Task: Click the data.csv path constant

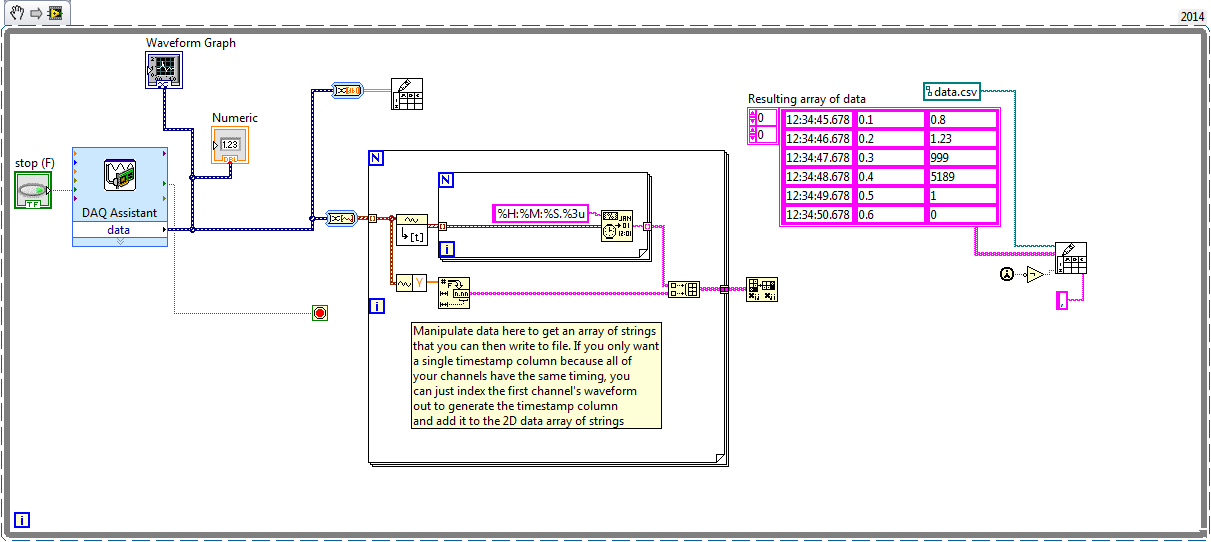Action: [950, 92]
